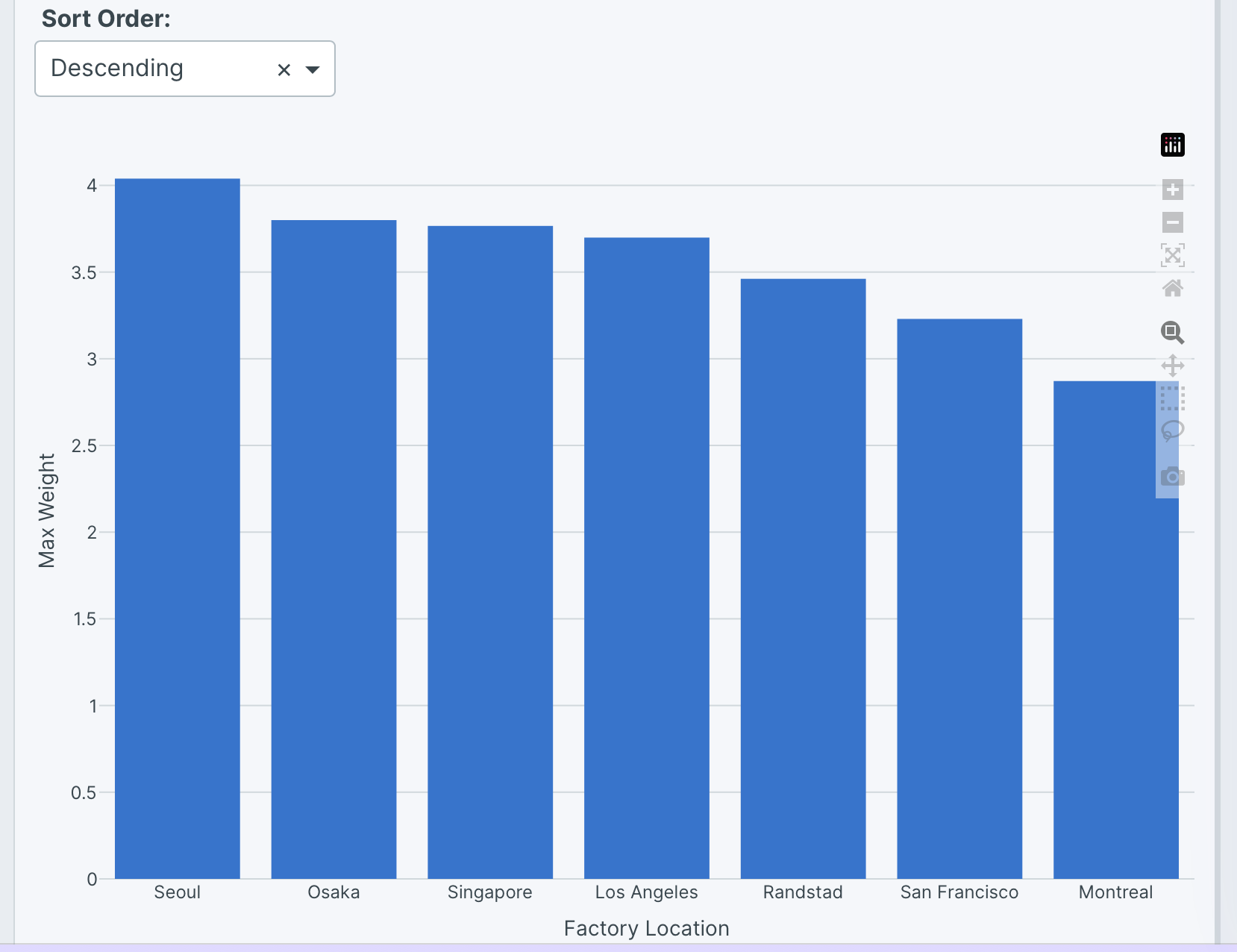Open the Sort Order dropdown arrow
The image size is (1237, 952).
point(314,69)
